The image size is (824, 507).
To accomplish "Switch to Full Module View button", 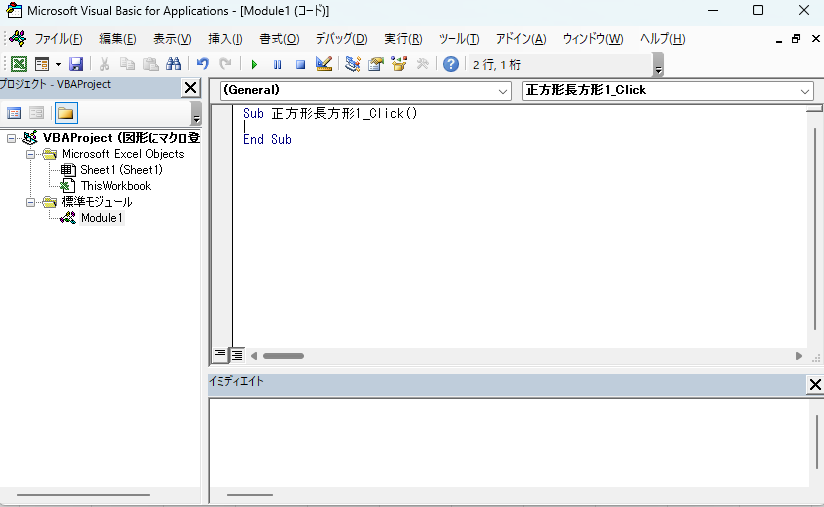I will point(238,355).
